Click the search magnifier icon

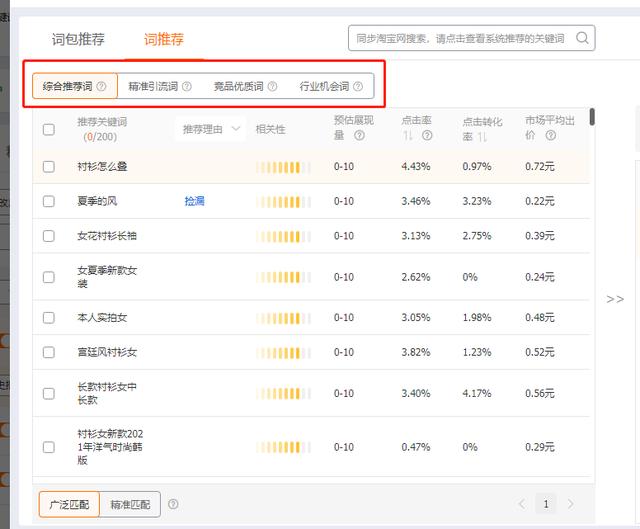(581, 39)
